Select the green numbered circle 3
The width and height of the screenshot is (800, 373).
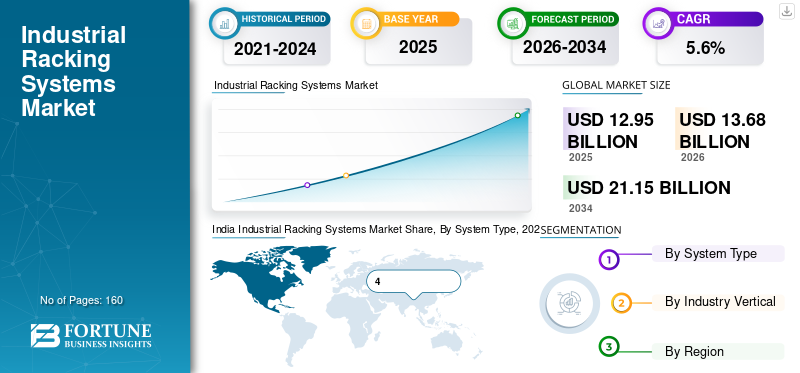(608, 347)
